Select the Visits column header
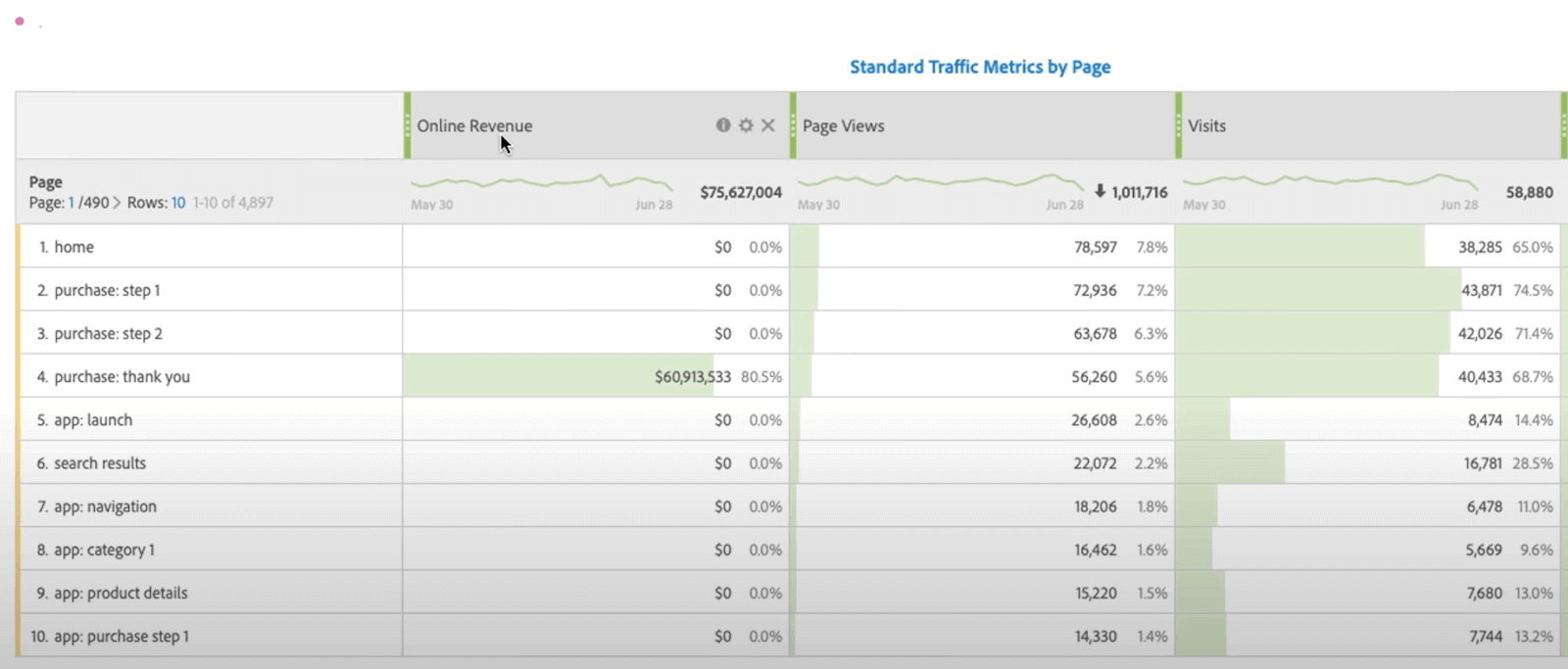Screen dimensions: 1568x669 [x=1207, y=126]
